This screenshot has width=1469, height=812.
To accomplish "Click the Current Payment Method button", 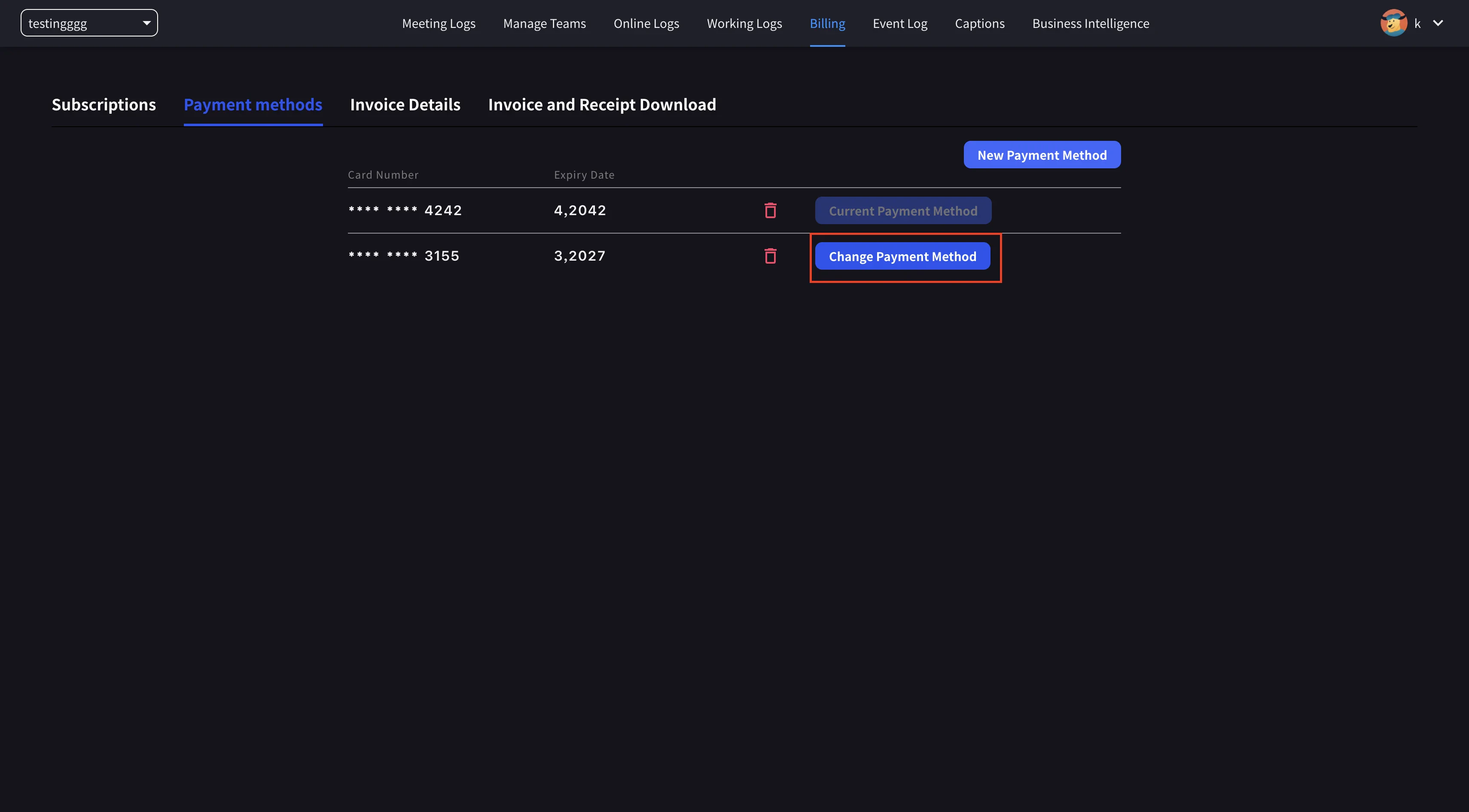I will [x=903, y=210].
